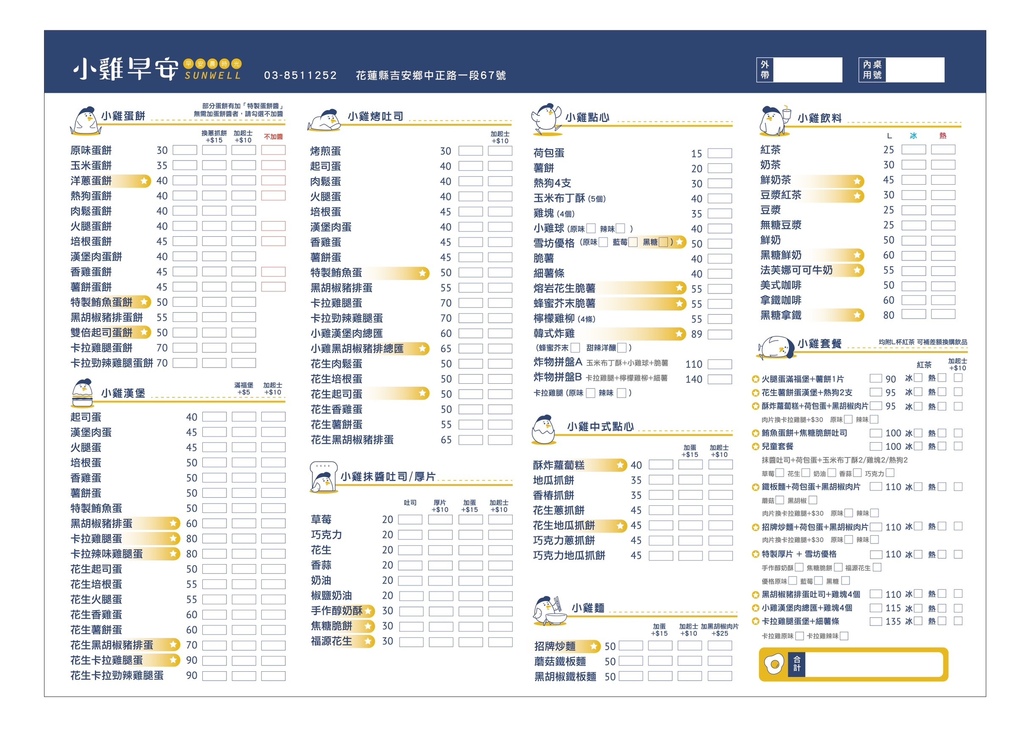Click the lying chick icon beside 小雞套餐
This screenshot has height=734, width=1024.
point(776,346)
